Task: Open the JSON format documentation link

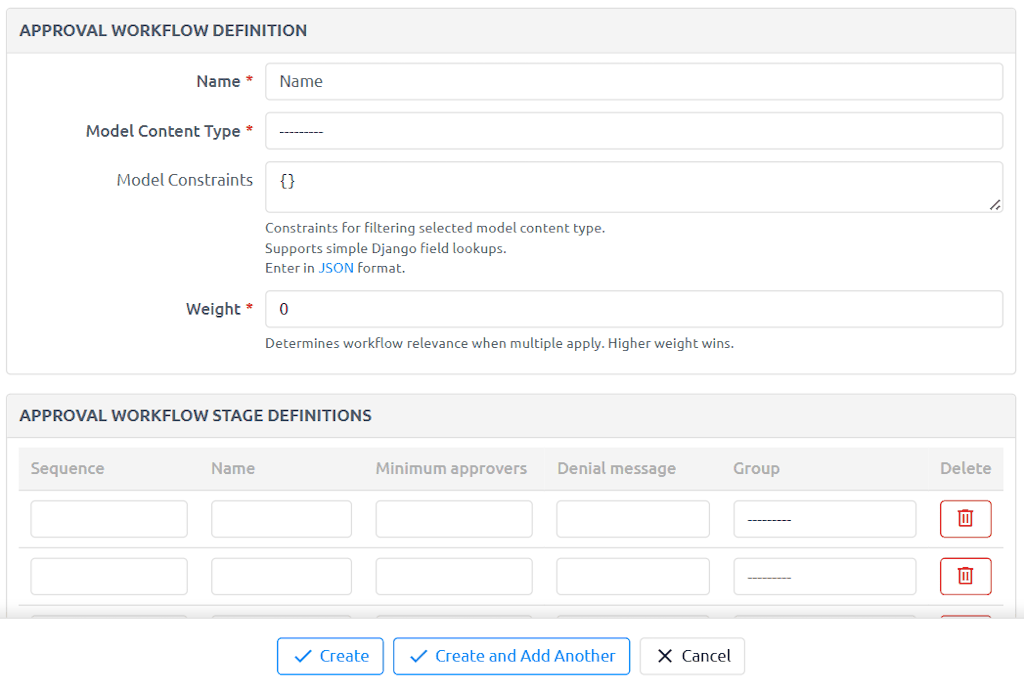Action: click(x=335, y=267)
